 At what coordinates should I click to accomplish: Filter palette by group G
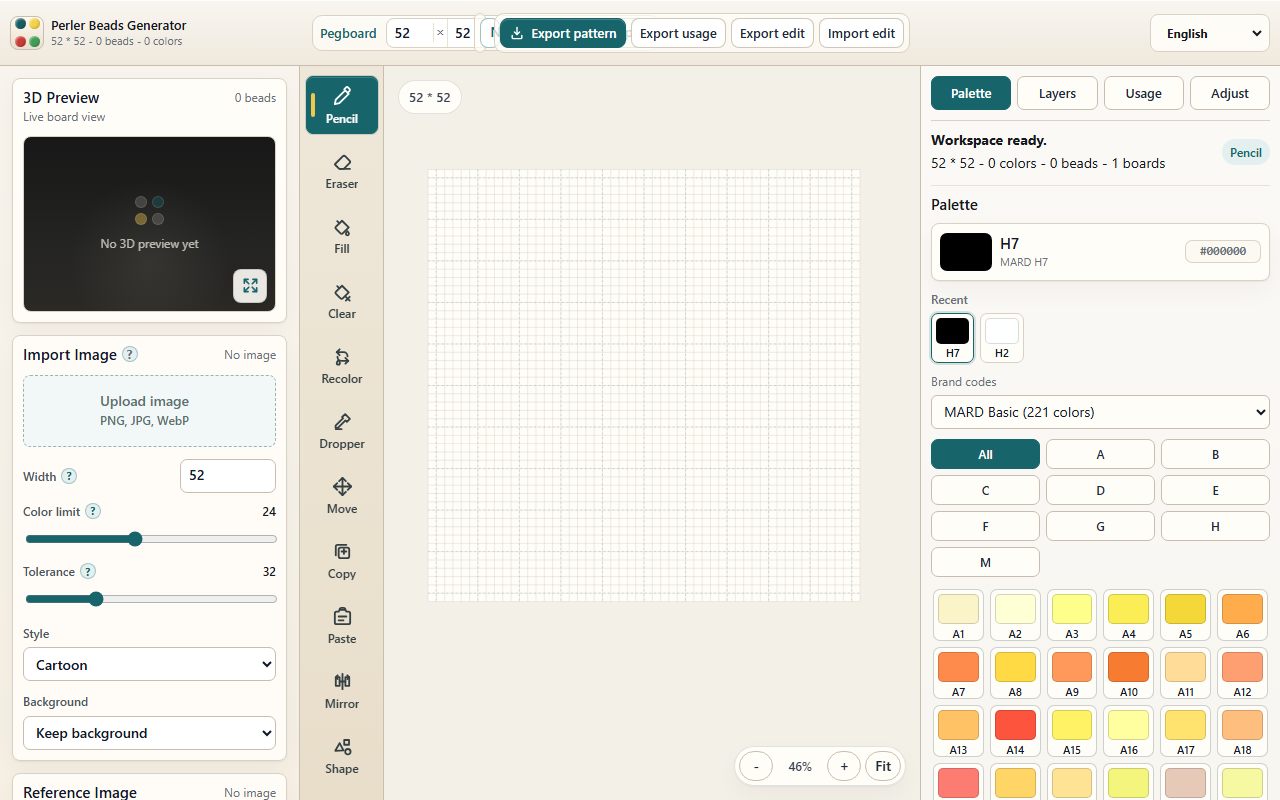1100,526
